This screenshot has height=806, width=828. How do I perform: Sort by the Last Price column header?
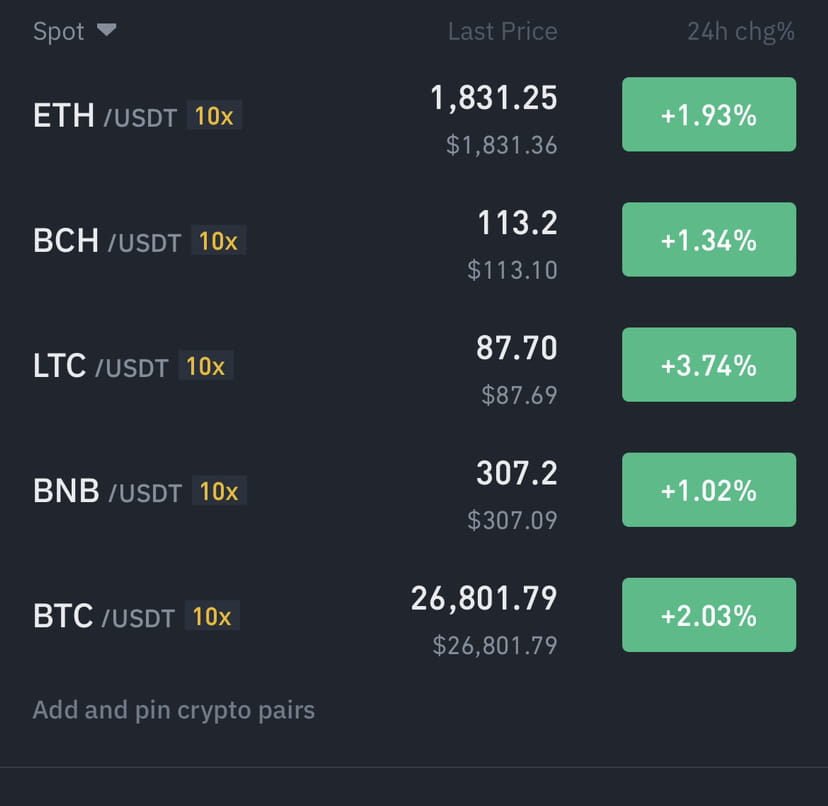pos(502,31)
